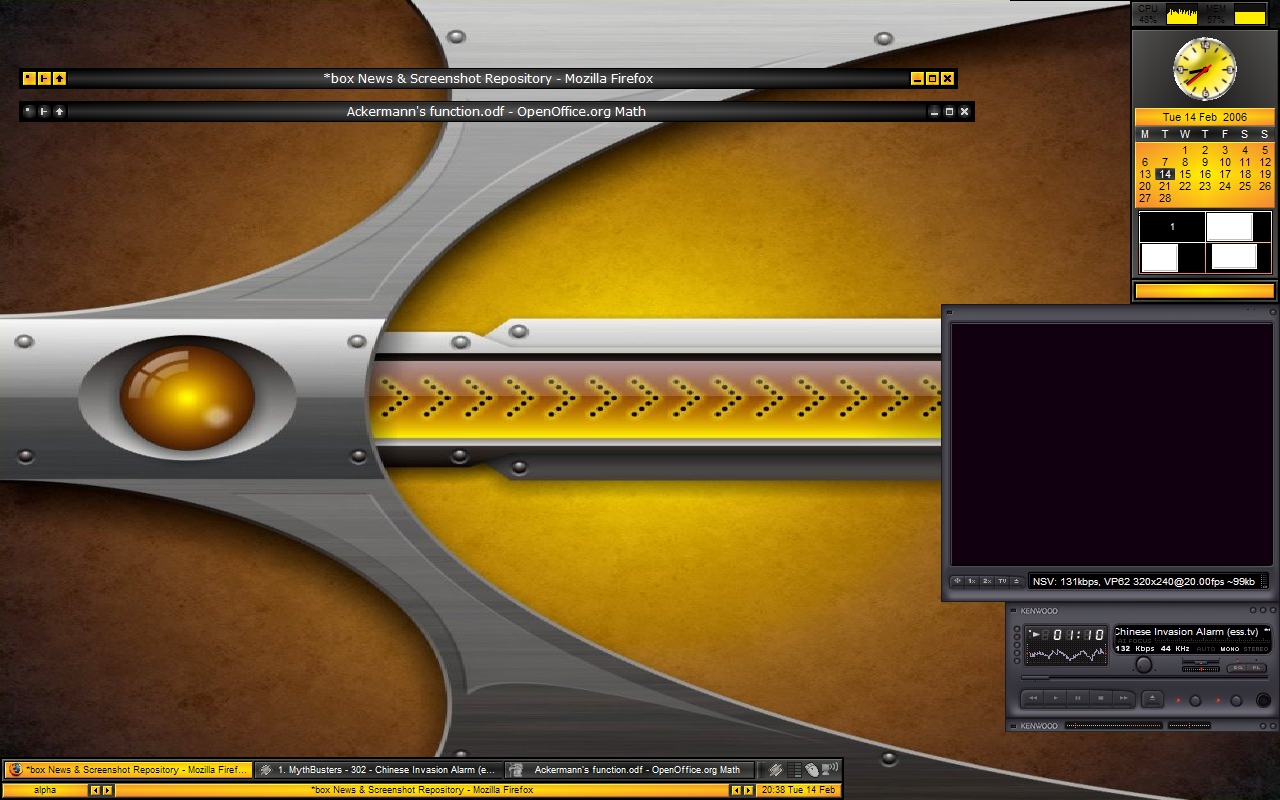Viewport: 1280px width, 800px height.
Task: Click the shade arrow on OpenOffice Math titlebar
Action: pos(59,111)
